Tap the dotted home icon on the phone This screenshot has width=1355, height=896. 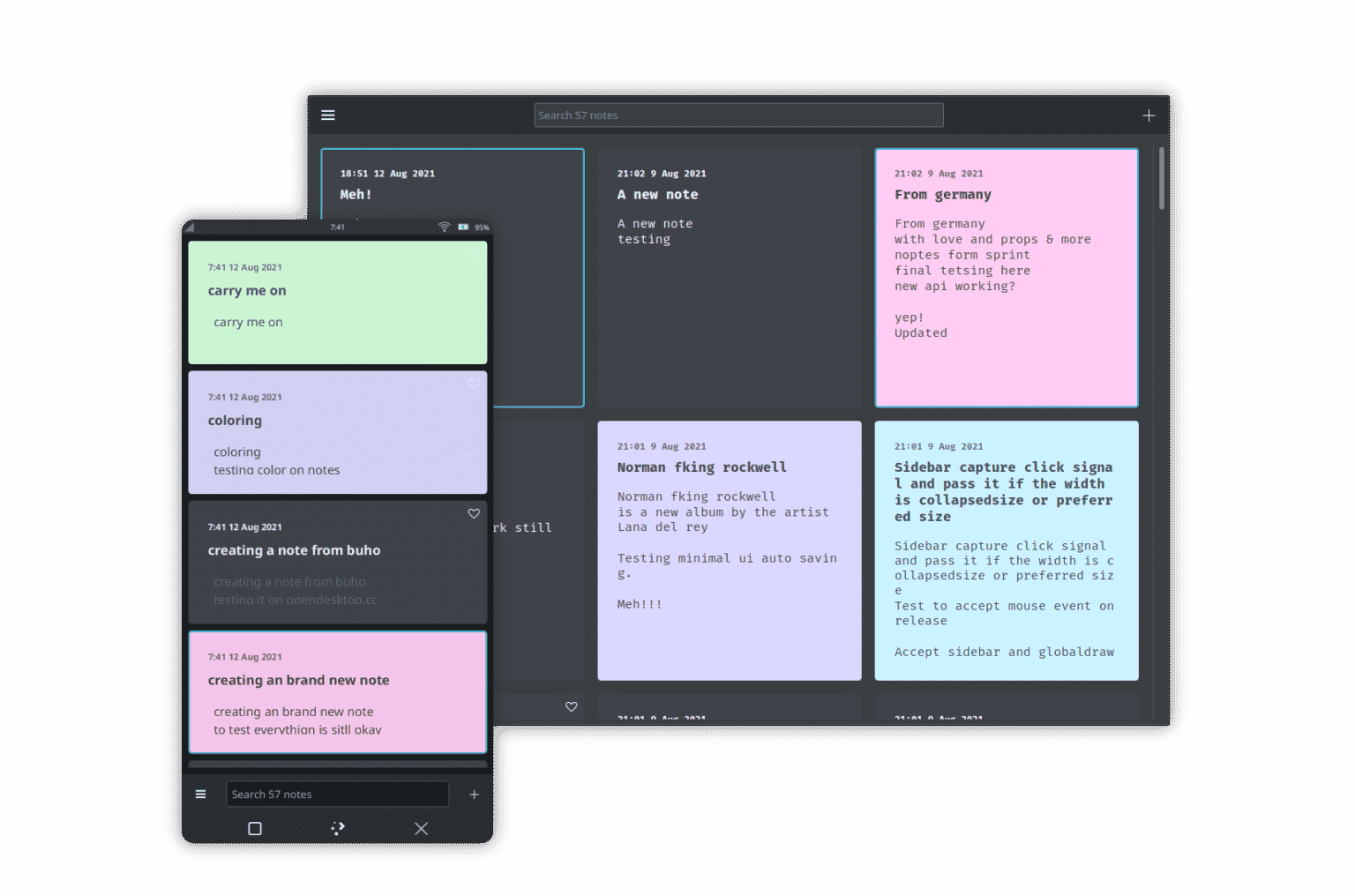click(338, 828)
